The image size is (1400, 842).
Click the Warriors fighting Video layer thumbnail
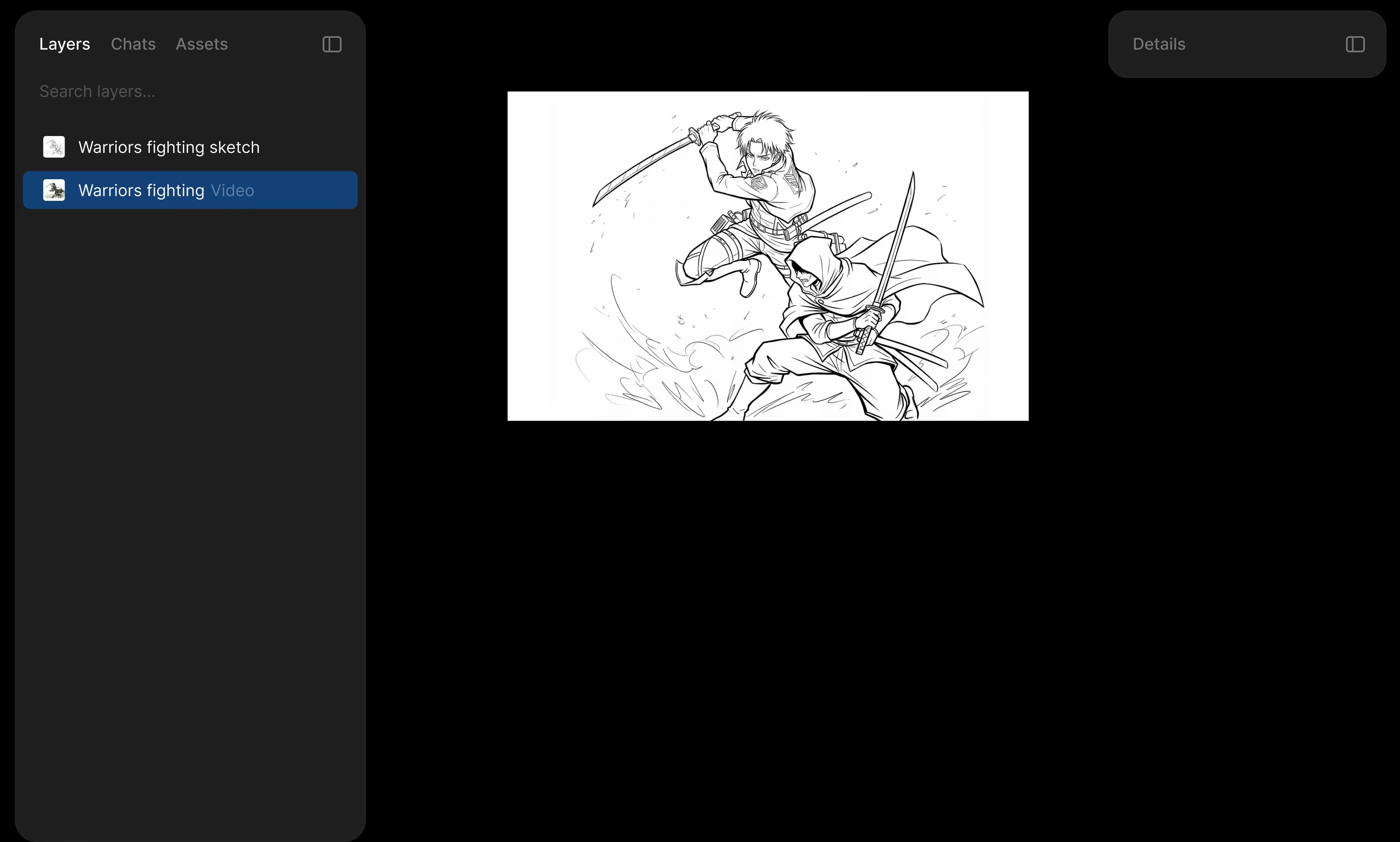point(54,190)
